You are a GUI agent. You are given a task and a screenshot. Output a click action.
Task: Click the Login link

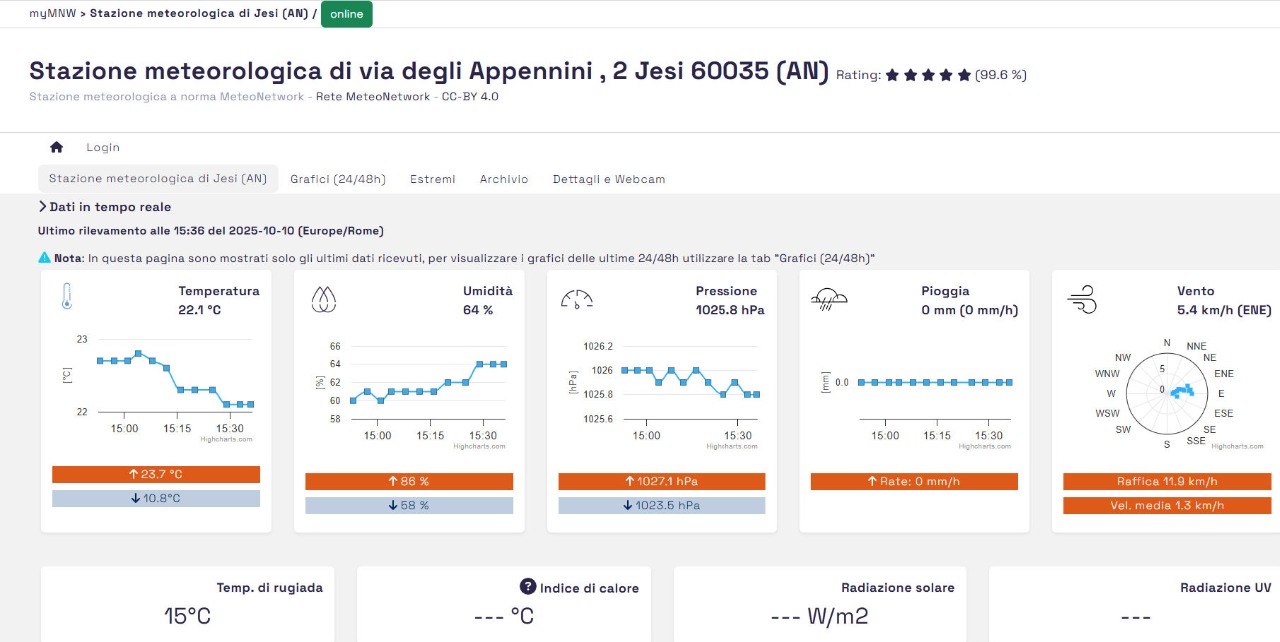point(103,147)
